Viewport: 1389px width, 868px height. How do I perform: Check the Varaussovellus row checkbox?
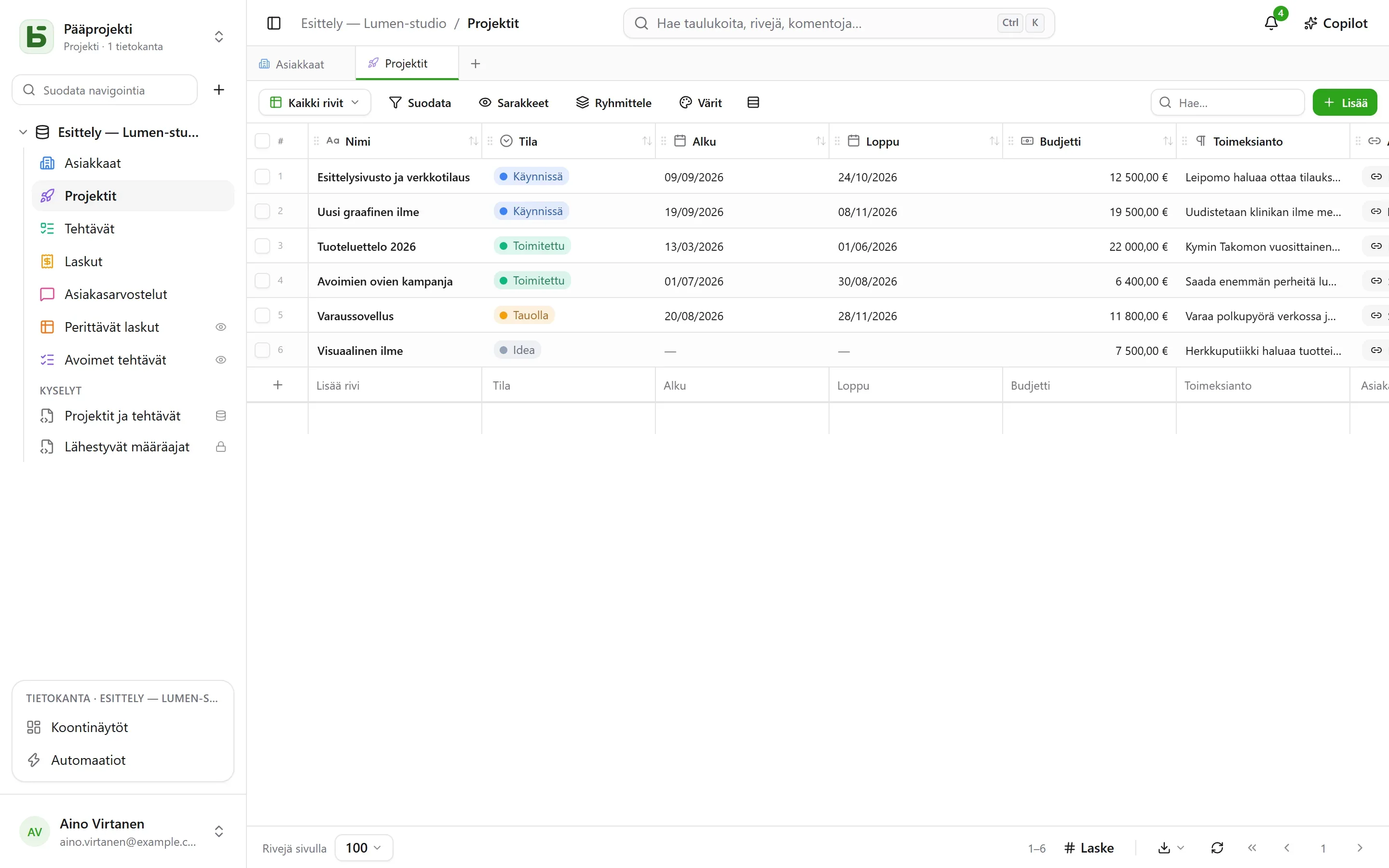click(x=262, y=315)
